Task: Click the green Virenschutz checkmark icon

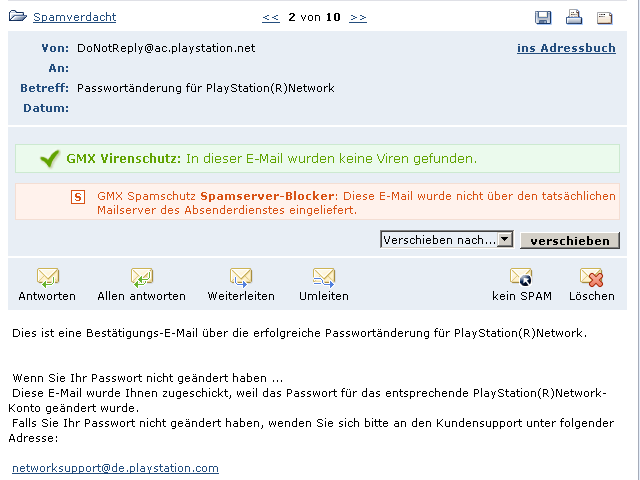Action: 50,158
